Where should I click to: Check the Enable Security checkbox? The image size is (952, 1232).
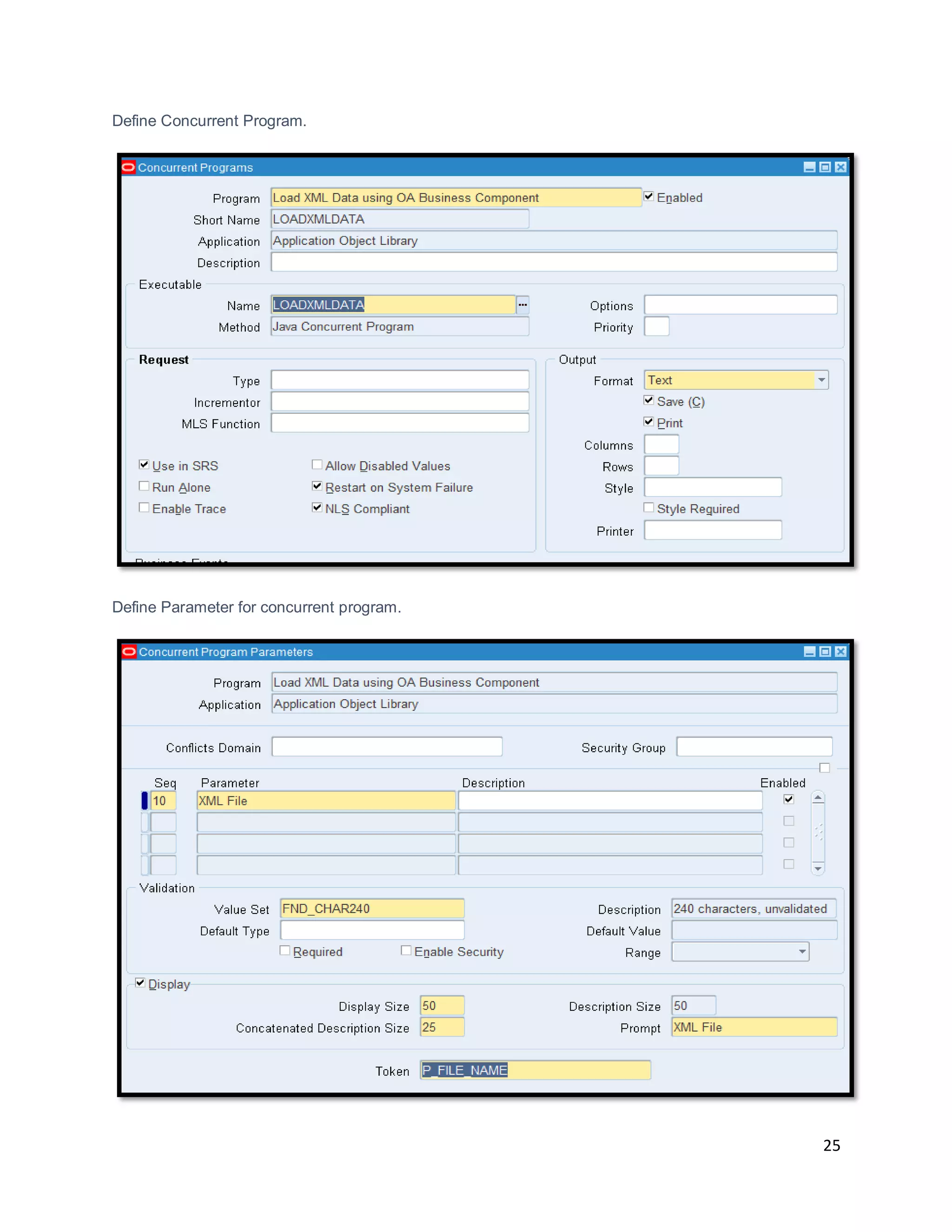[406, 951]
